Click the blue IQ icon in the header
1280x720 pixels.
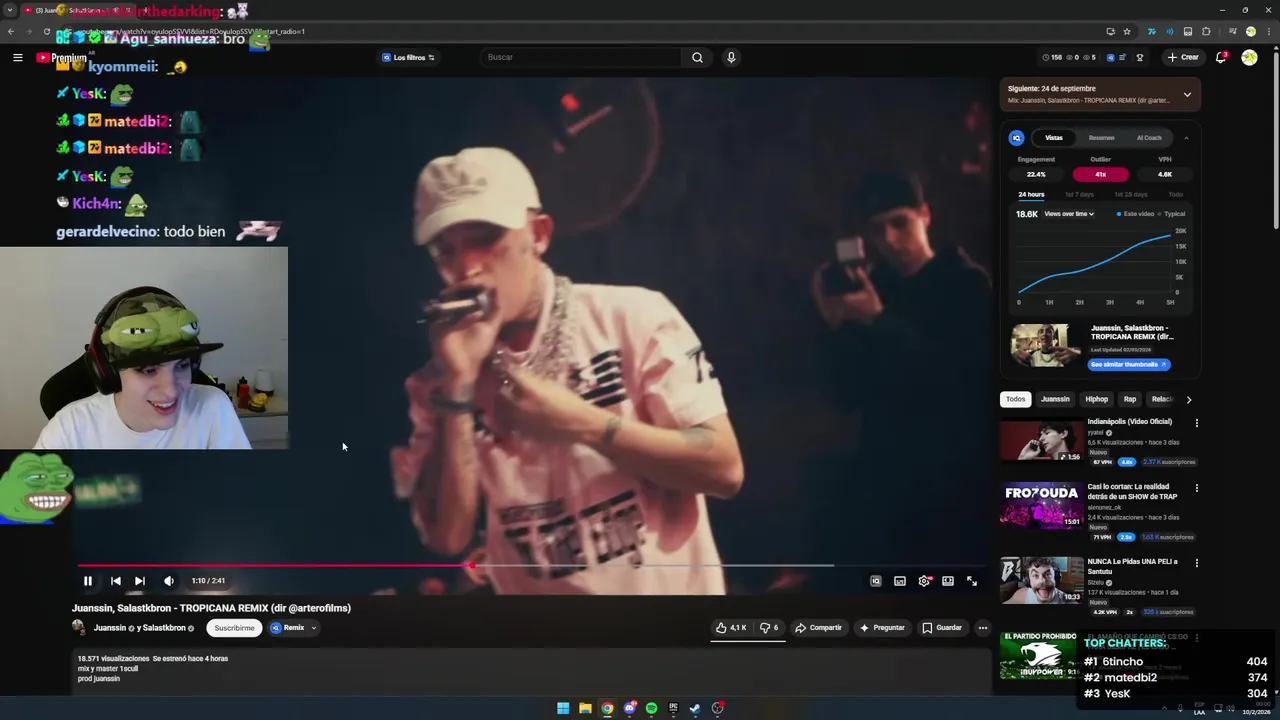tap(1110, 58)
